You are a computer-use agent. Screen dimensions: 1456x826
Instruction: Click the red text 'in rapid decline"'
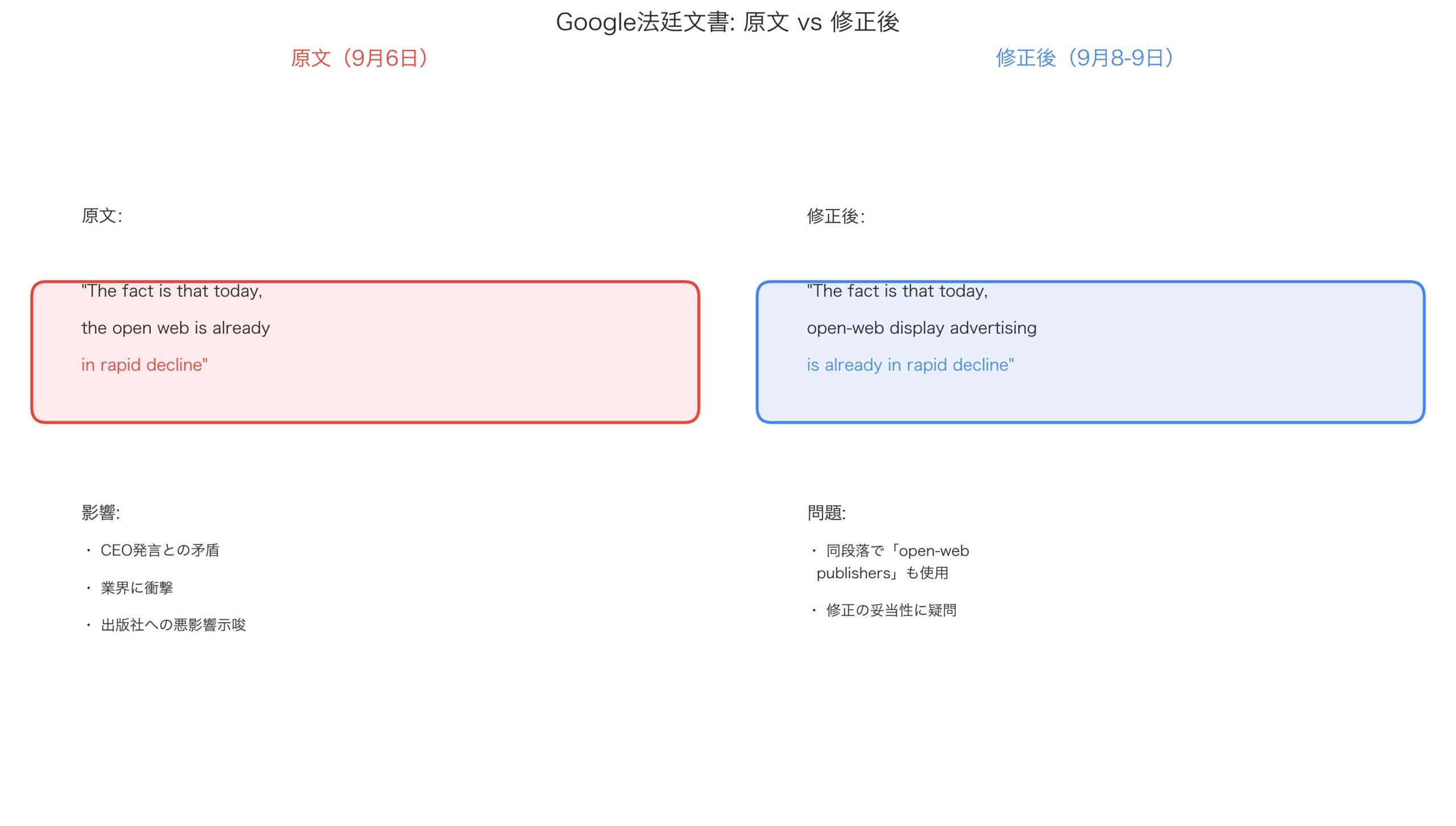(x=144, y=365)
